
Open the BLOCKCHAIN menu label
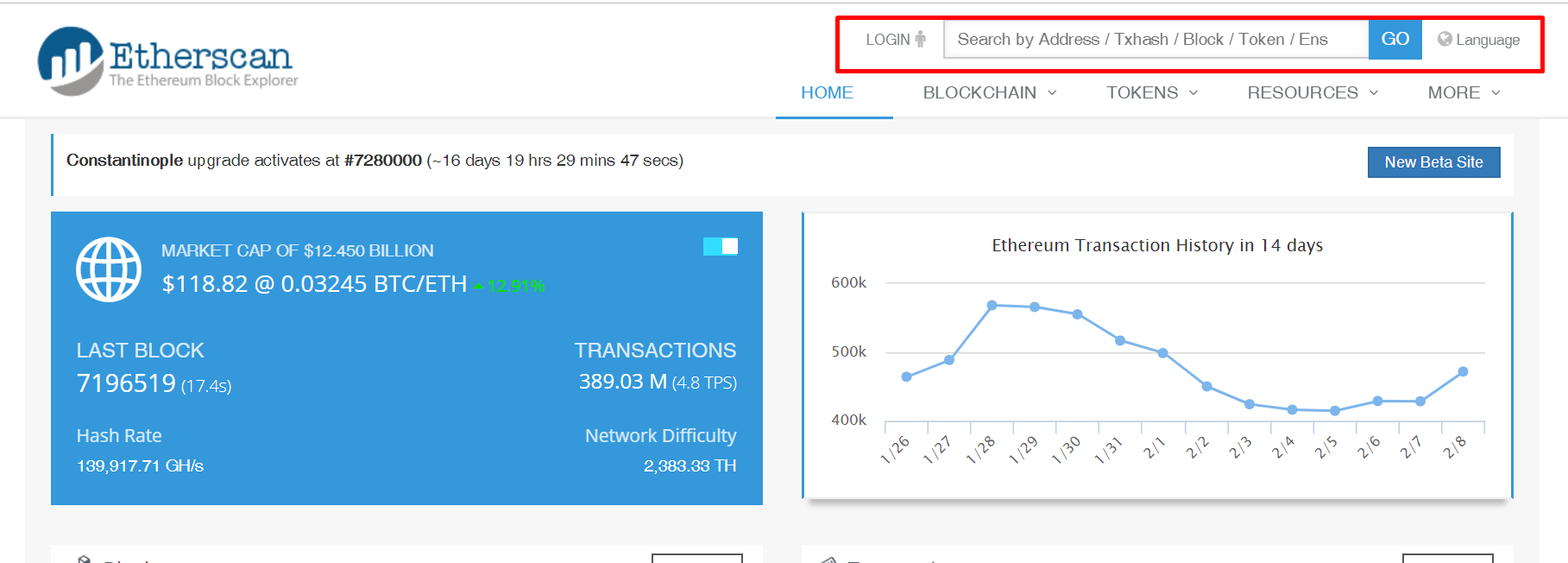click(x=979, y=92)
